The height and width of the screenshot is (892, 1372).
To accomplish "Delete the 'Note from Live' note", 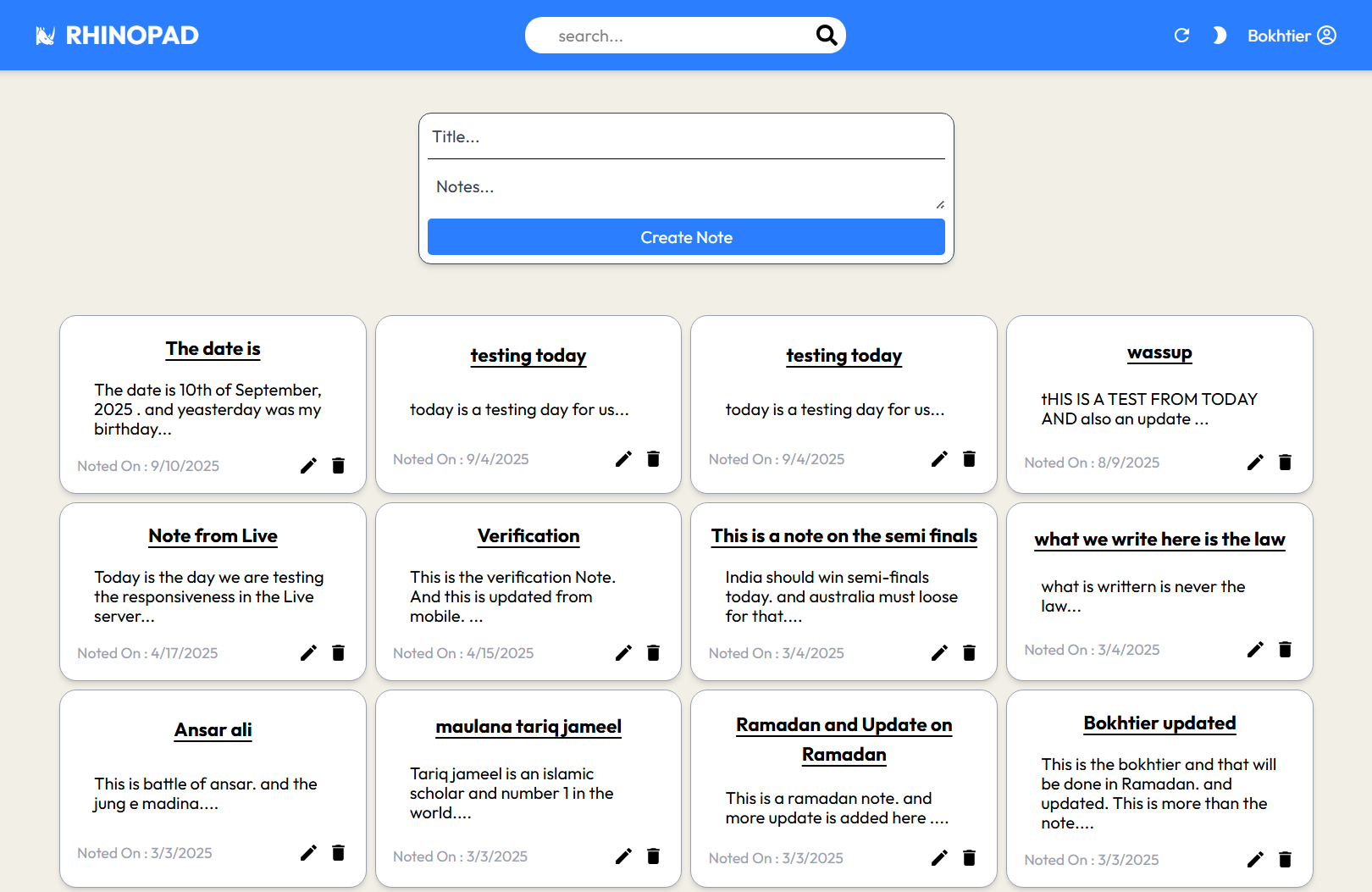I will [338, 652].
